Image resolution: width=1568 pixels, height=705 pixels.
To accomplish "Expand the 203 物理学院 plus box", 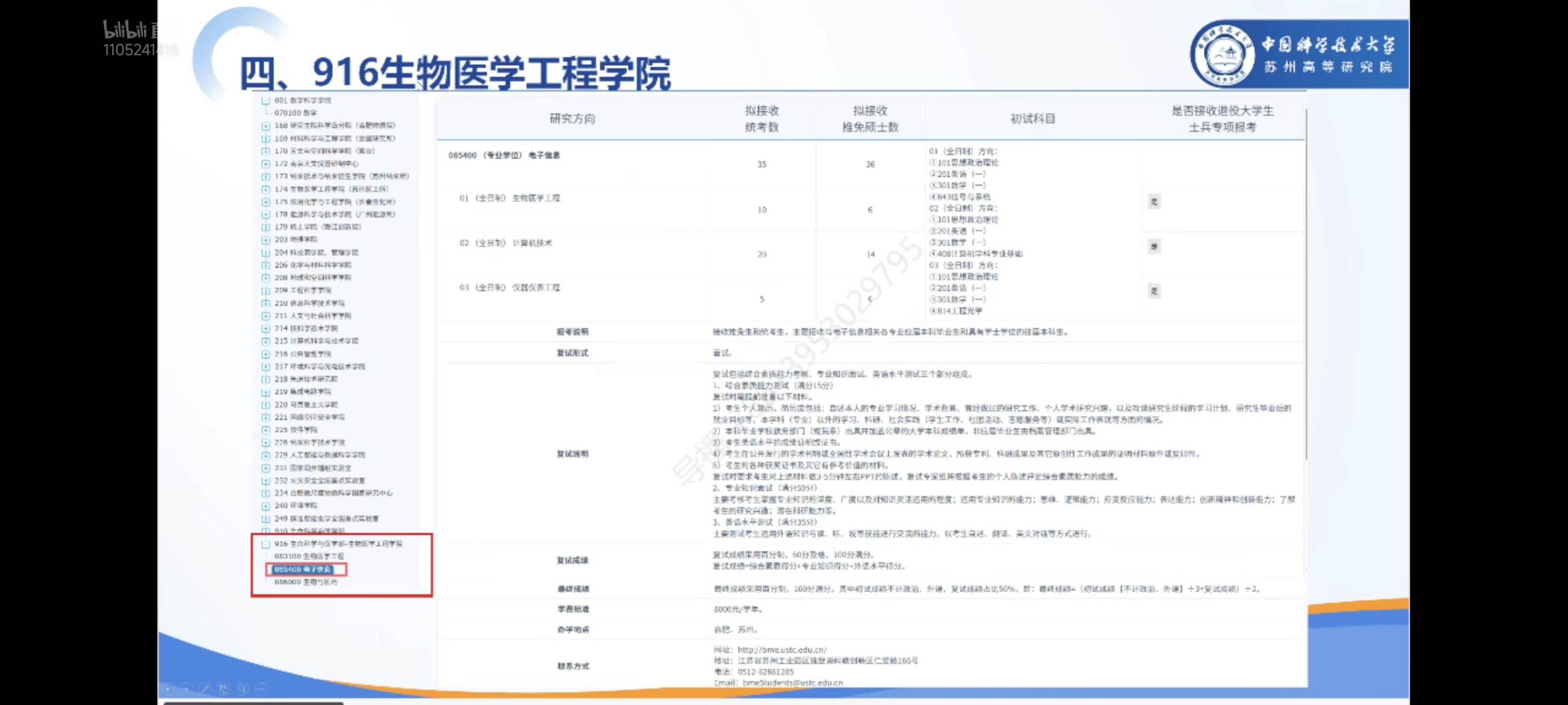I will pos(266,240).
